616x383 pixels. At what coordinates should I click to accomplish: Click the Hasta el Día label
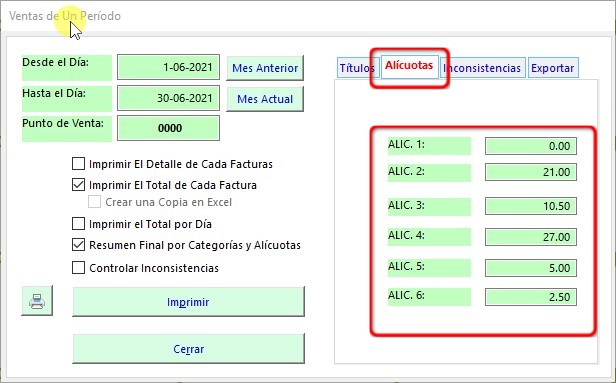(67, 99)
